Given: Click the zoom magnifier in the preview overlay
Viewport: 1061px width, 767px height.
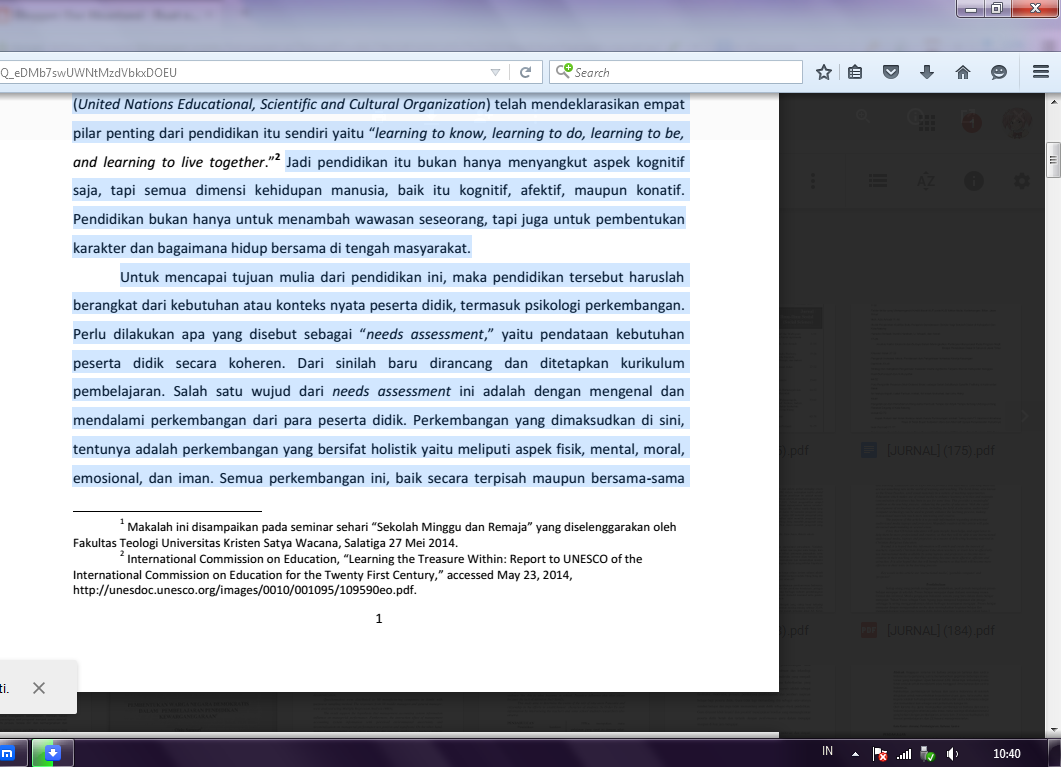Looking at the screenshot, I should 862,116.
